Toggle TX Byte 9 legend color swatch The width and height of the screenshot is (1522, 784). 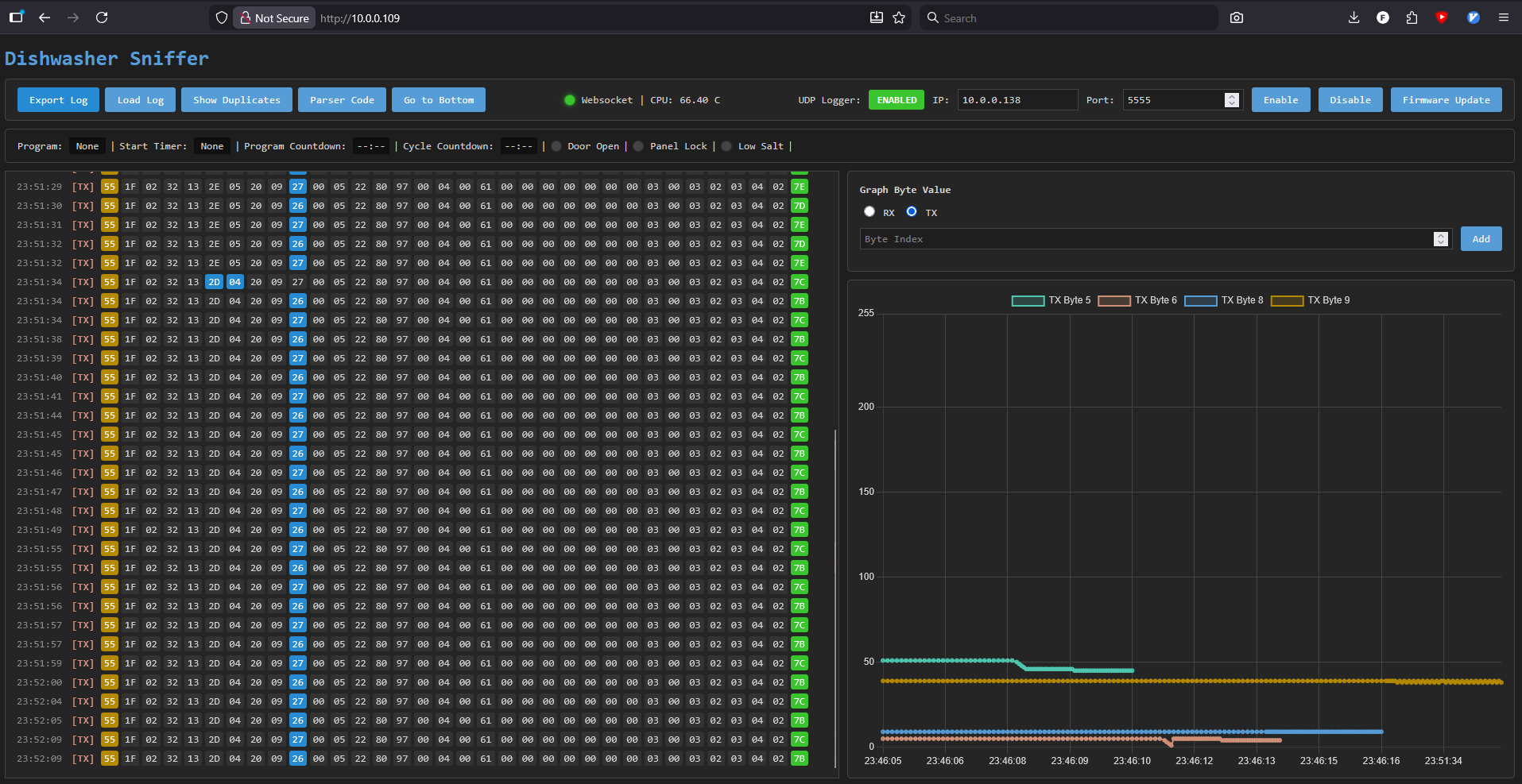(1287, 300)
